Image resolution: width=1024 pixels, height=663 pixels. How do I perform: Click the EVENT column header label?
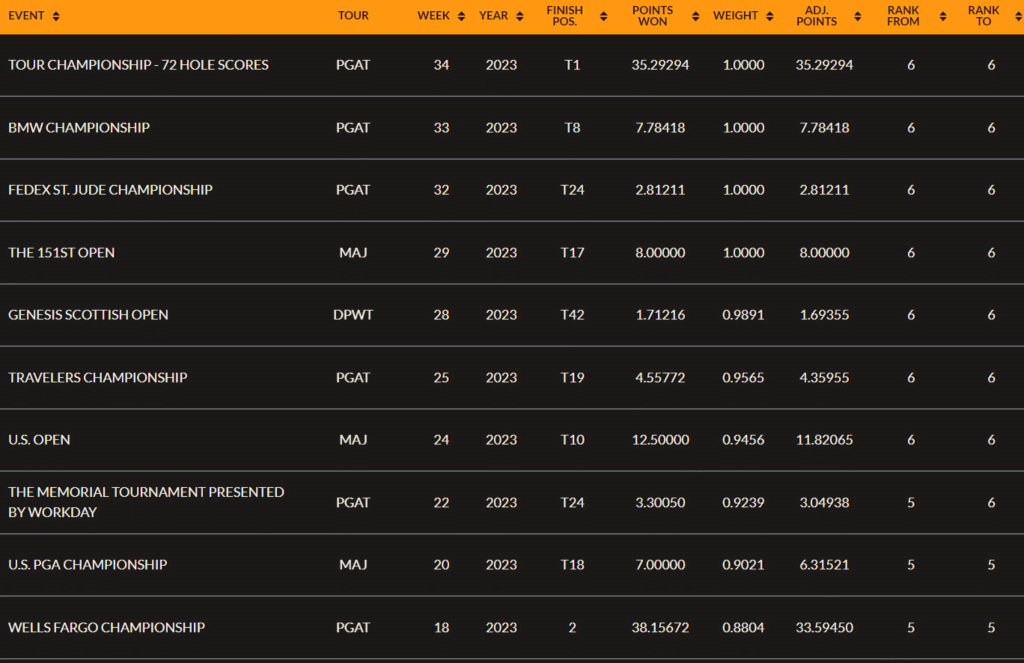point(26,16)
